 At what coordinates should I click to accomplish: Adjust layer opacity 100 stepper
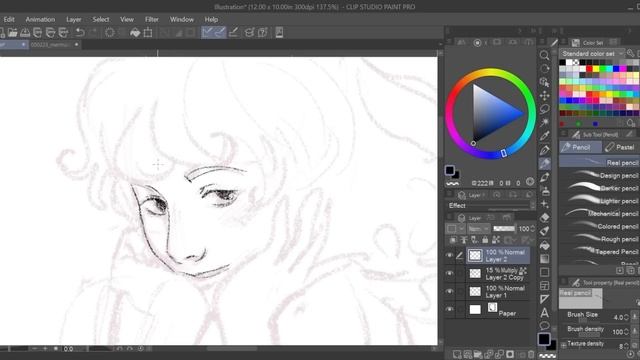533,229
